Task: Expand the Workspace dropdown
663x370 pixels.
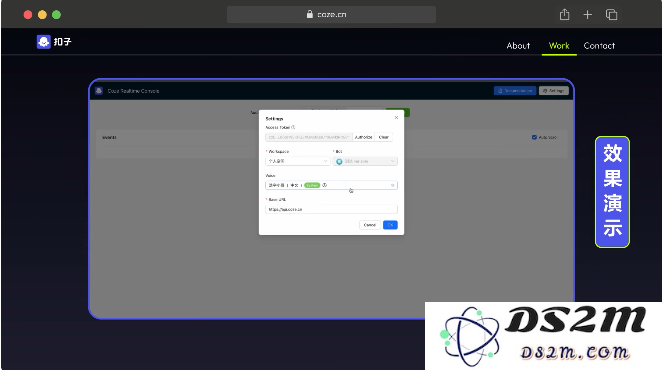Action: [x=298, y=161]
